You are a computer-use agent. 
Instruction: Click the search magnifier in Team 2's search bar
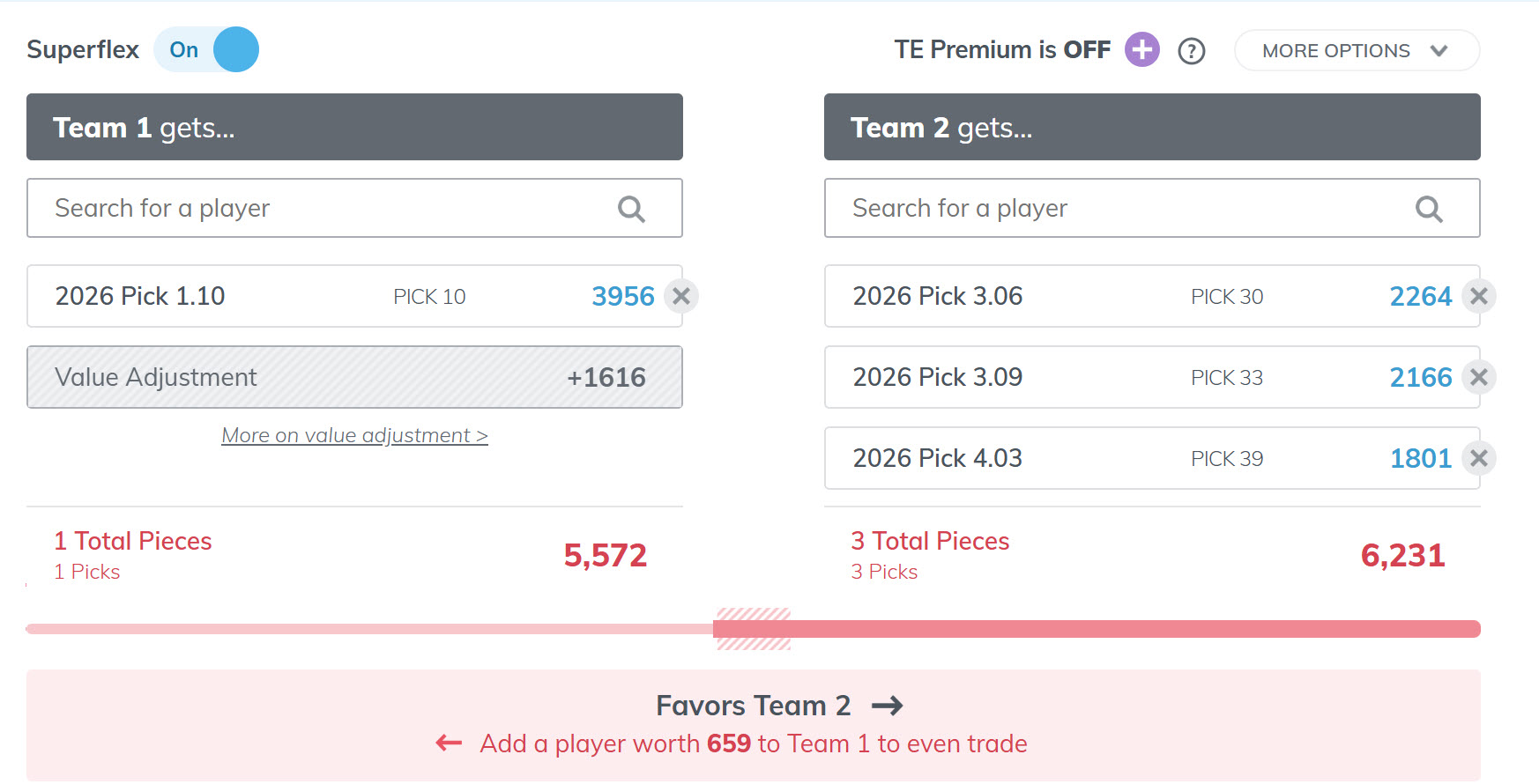click(1430, 208)
